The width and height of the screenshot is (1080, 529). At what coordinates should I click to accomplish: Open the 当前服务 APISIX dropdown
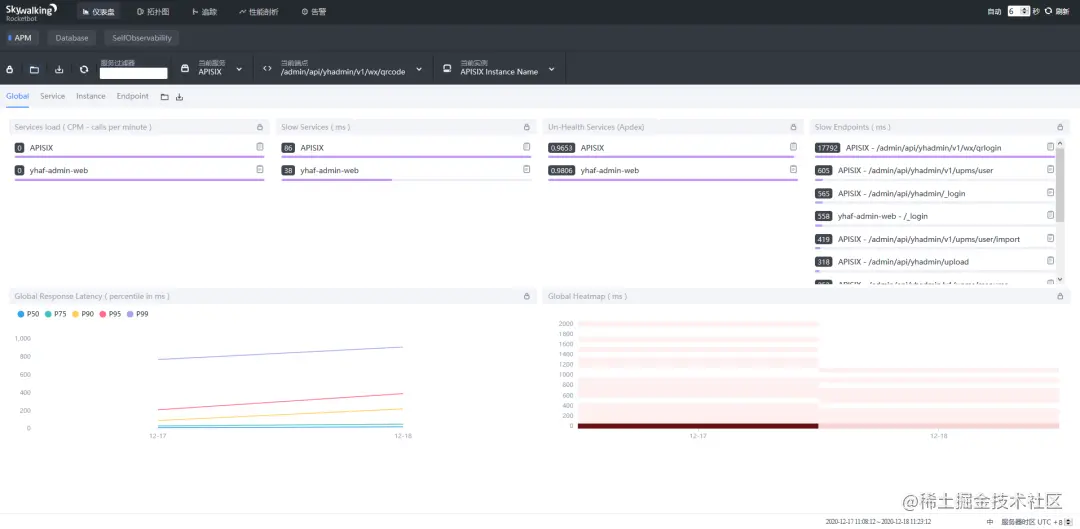coord(211,69)
